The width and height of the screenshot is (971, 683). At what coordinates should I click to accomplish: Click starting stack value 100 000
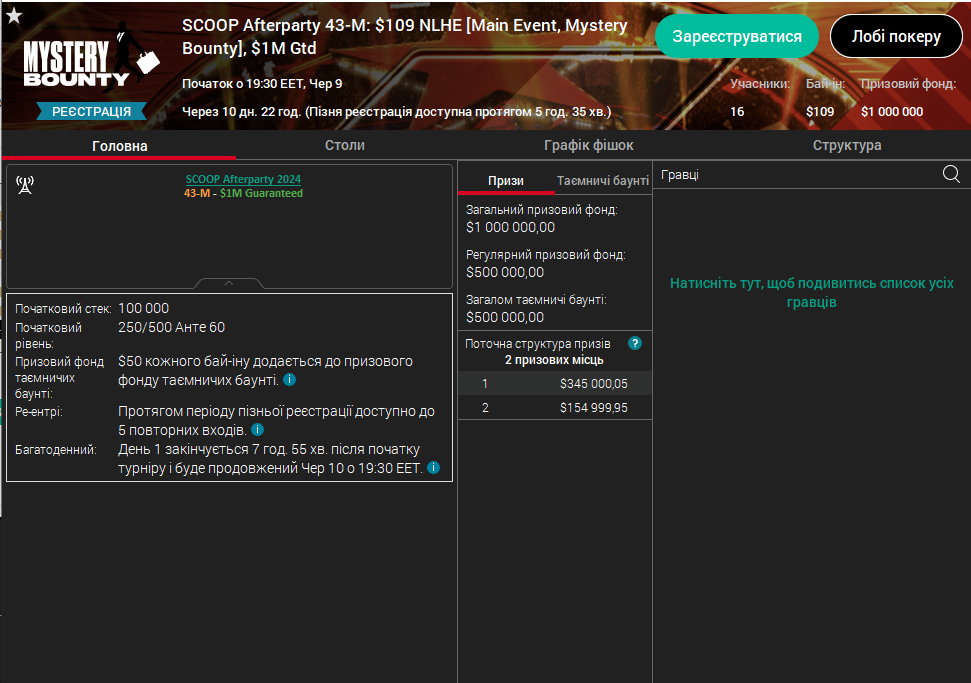144,308
